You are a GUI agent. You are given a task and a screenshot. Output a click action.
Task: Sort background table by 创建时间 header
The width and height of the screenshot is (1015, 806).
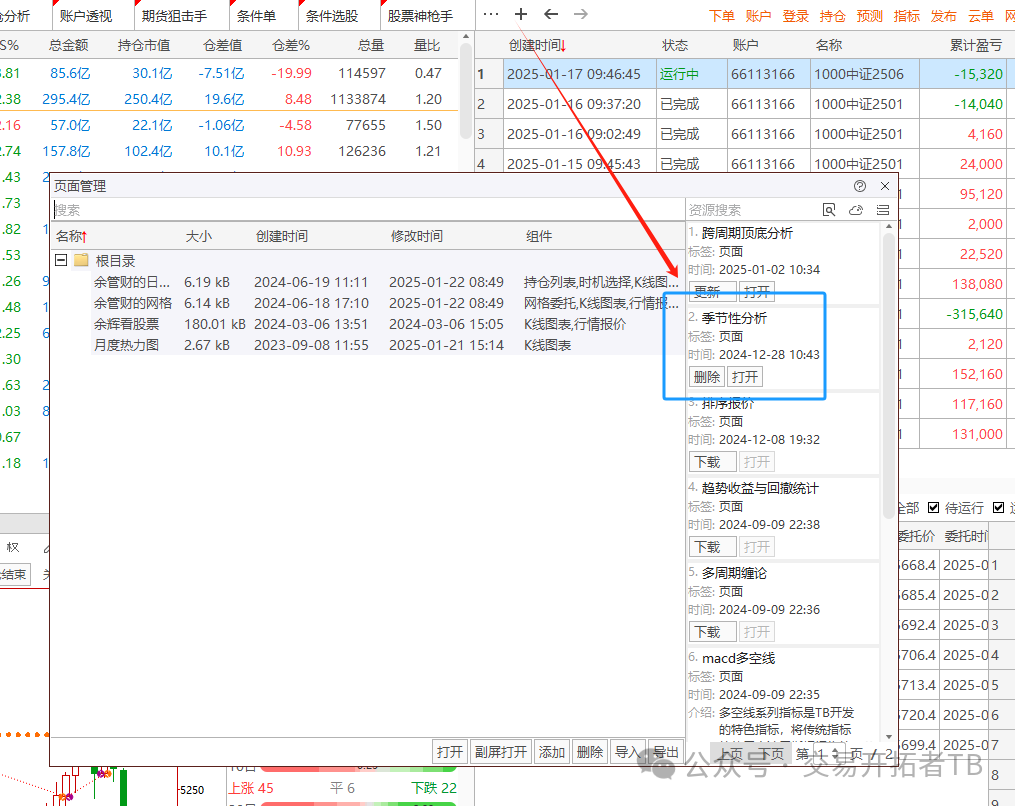click(537, 45)
